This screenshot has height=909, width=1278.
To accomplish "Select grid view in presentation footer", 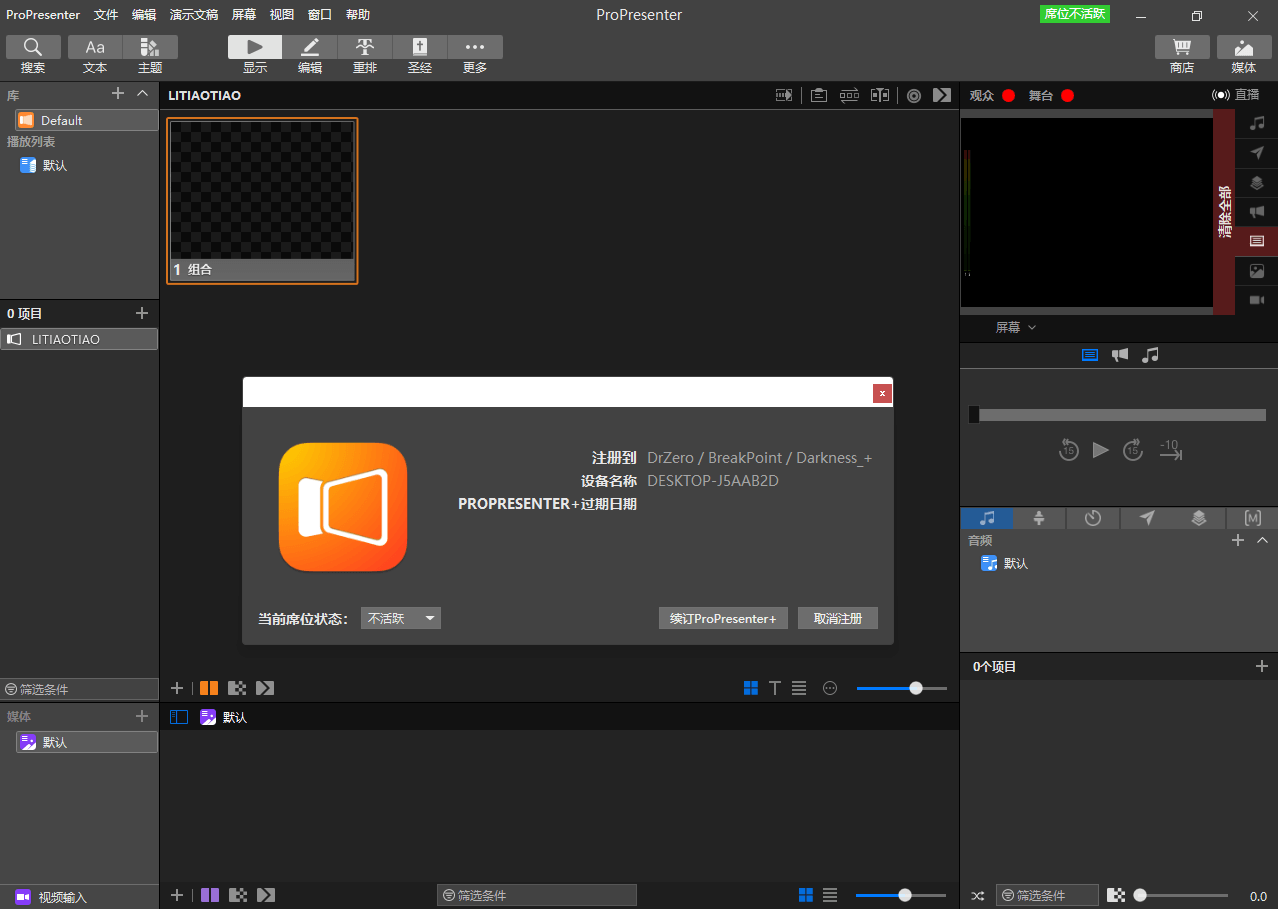I will pyautogui.click(x=751, y=688).
